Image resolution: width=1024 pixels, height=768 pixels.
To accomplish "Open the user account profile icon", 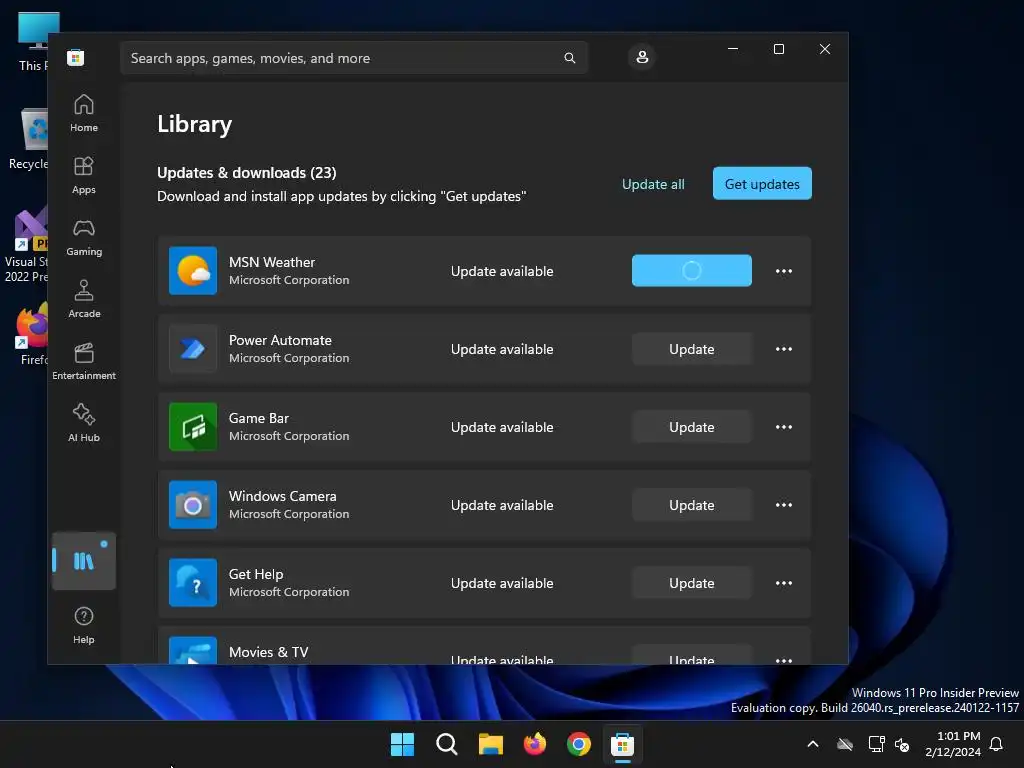I will 642,57.
